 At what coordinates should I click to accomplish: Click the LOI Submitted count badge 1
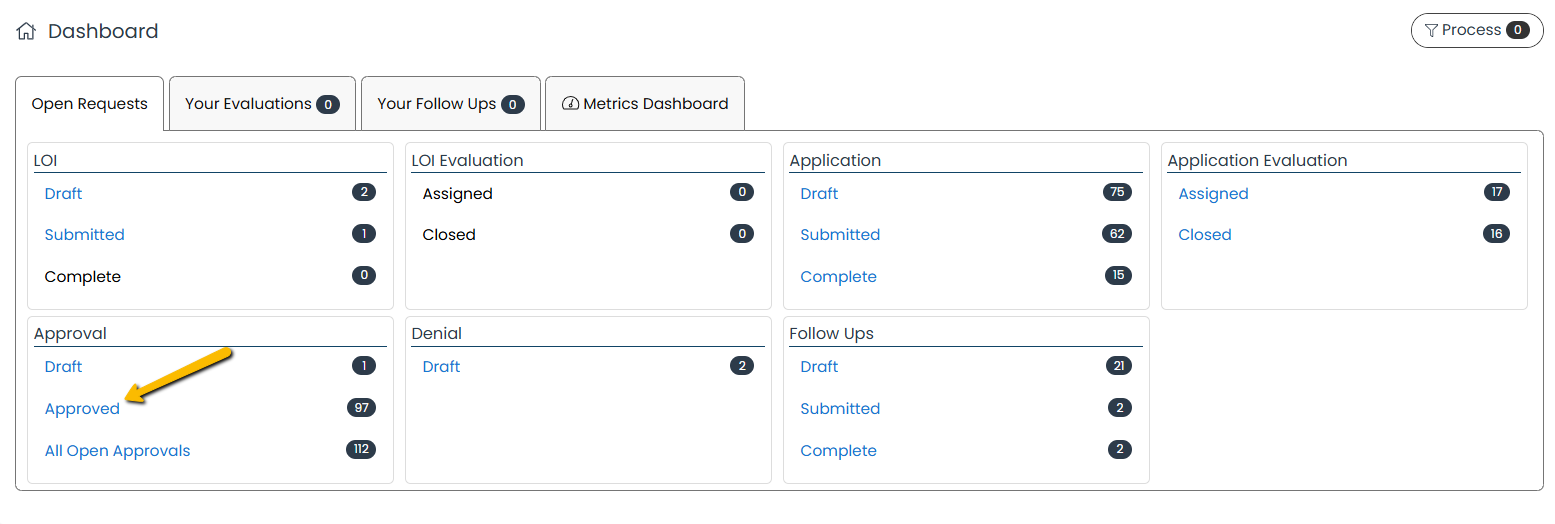tap(364, 234)
